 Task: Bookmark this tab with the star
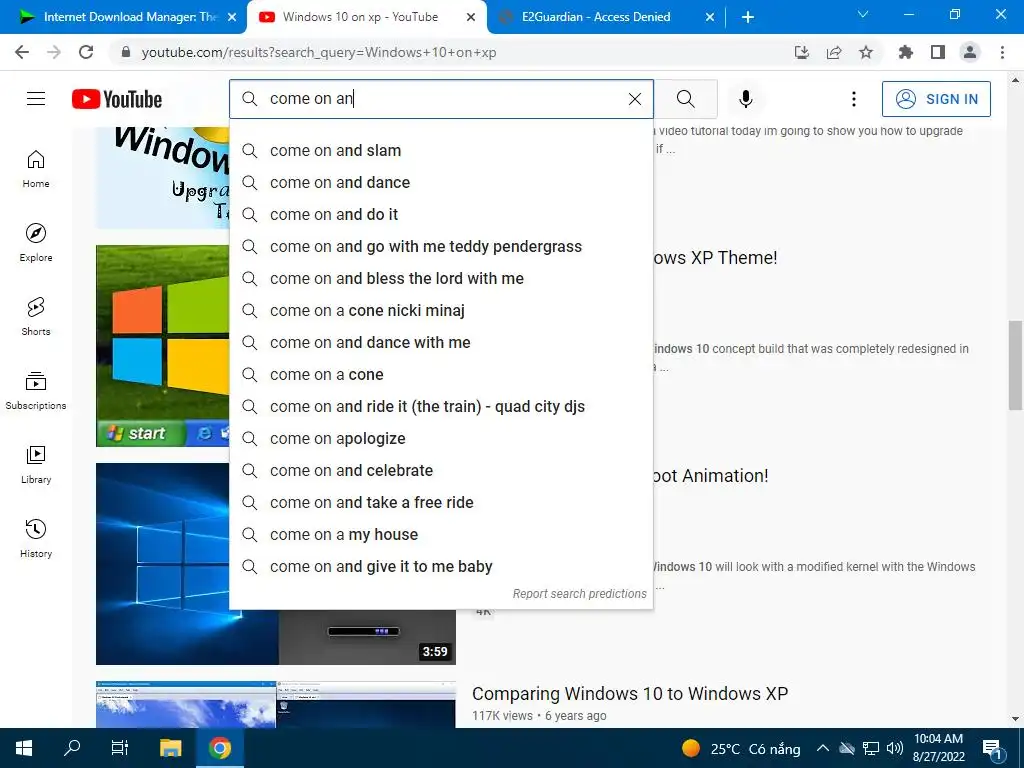click(x=866, y=52)
